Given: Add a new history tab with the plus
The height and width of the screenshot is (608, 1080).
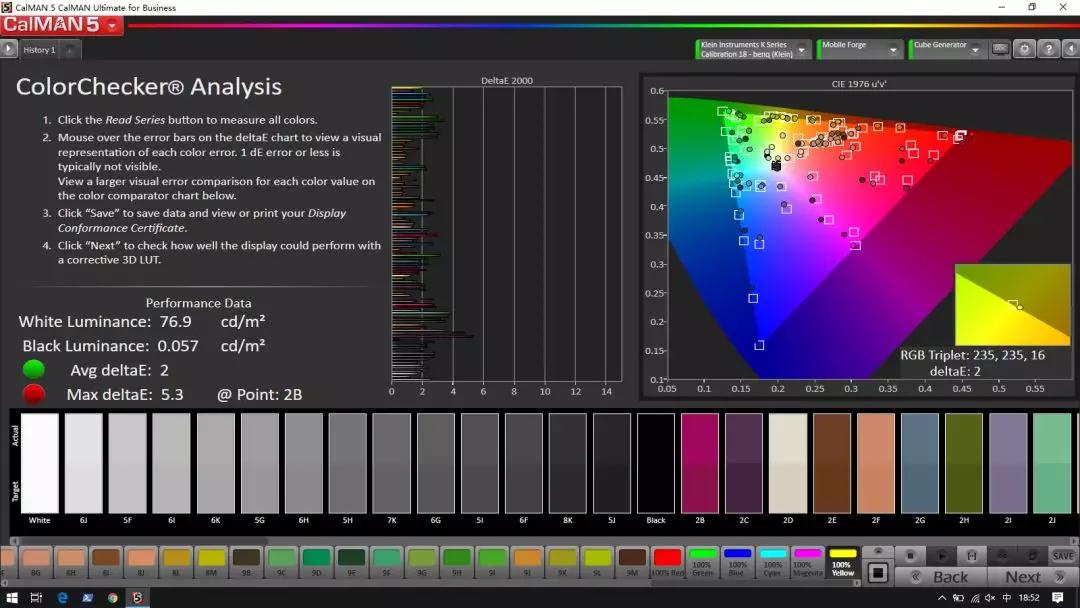Looking at the screenshot, I should (x=72, y=50).
